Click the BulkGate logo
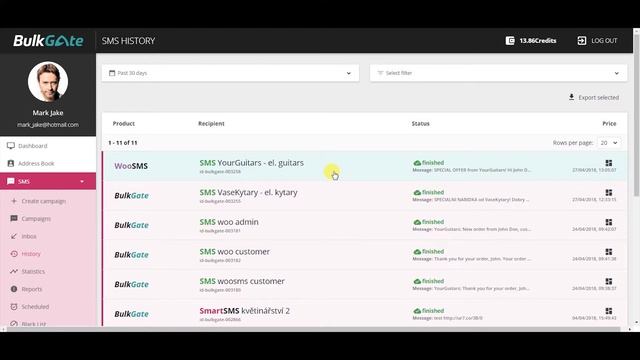Viewport: 640px width, 360px height. pos(48,40)
